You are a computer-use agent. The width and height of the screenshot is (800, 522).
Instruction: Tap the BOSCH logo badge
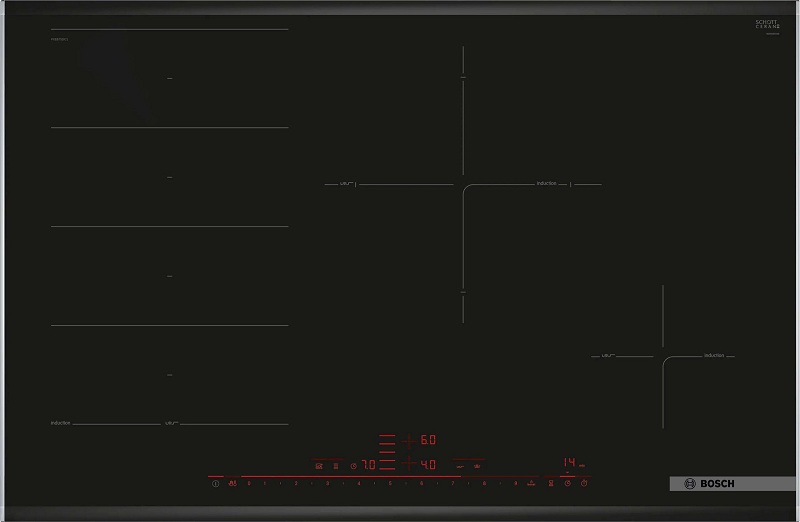(732, 484)
